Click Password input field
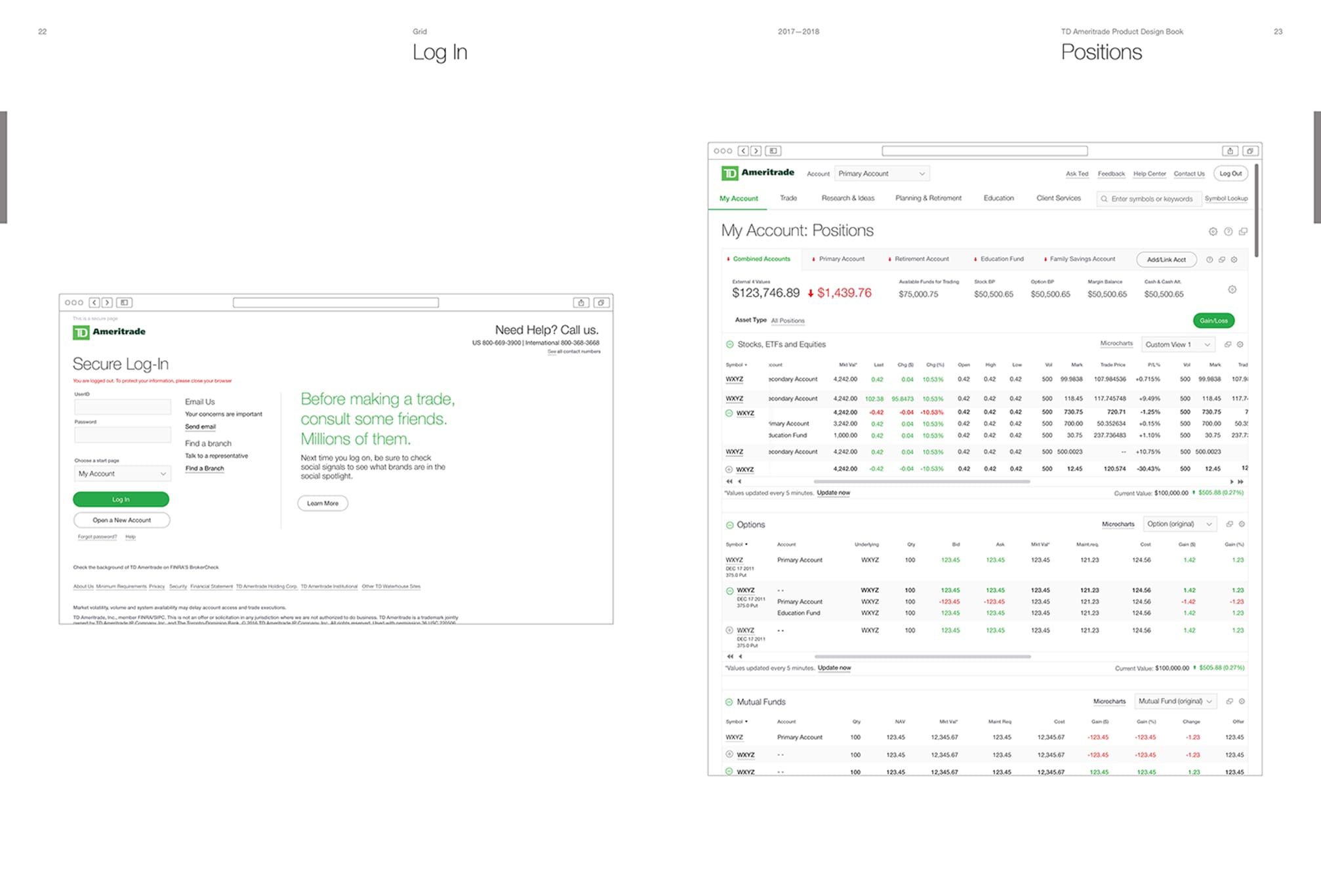1321x896 pixels. coord(123,435)
